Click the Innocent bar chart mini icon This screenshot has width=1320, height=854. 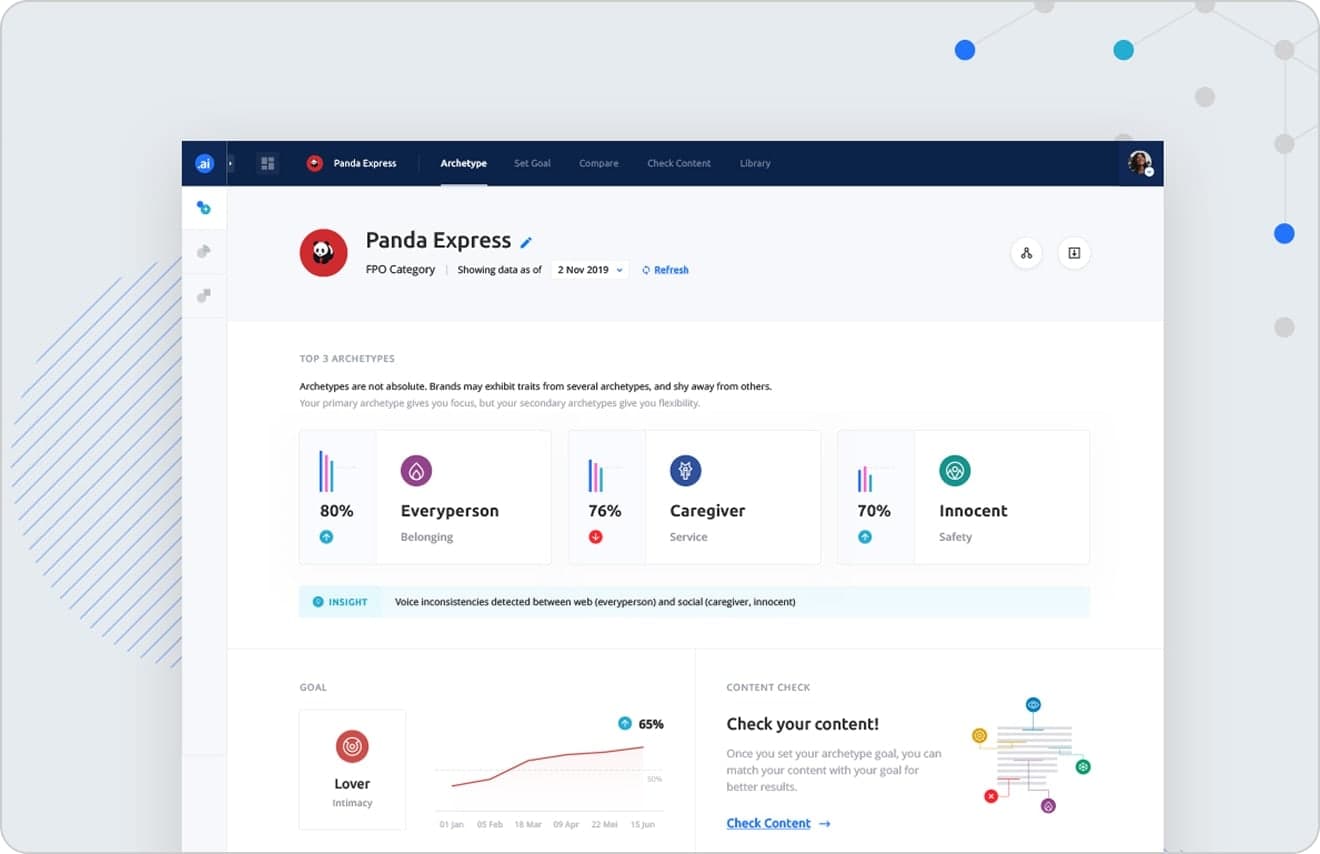point(866,479)
